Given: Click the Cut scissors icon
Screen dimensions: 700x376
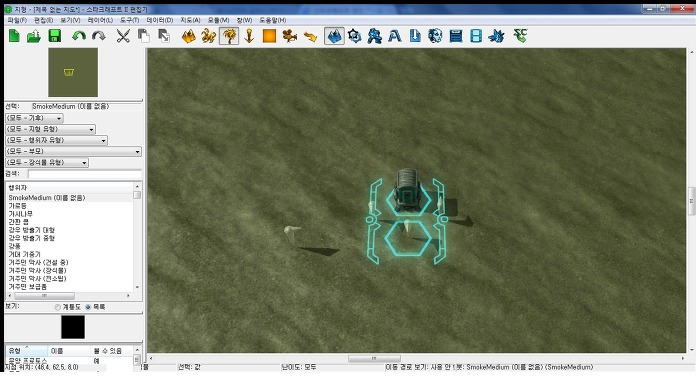Looking at the screenshot, I should click(x=123, y=36).
